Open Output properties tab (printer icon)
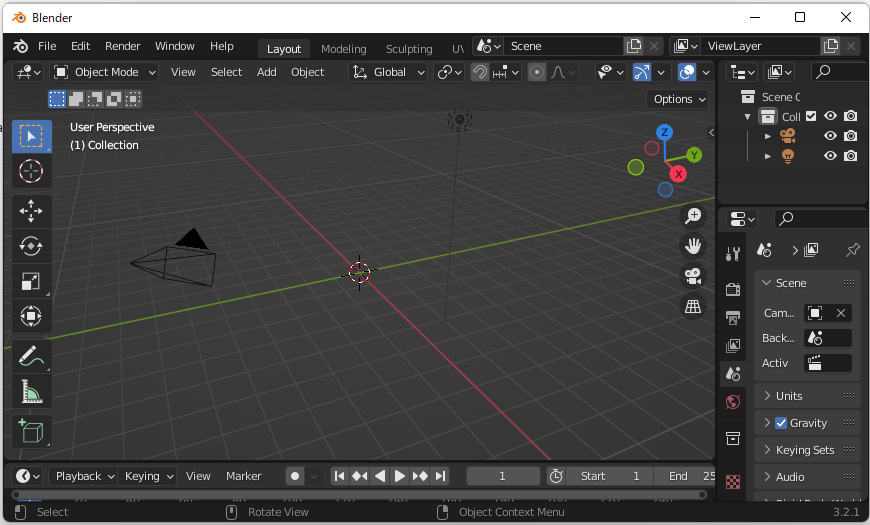 point(733,317)
